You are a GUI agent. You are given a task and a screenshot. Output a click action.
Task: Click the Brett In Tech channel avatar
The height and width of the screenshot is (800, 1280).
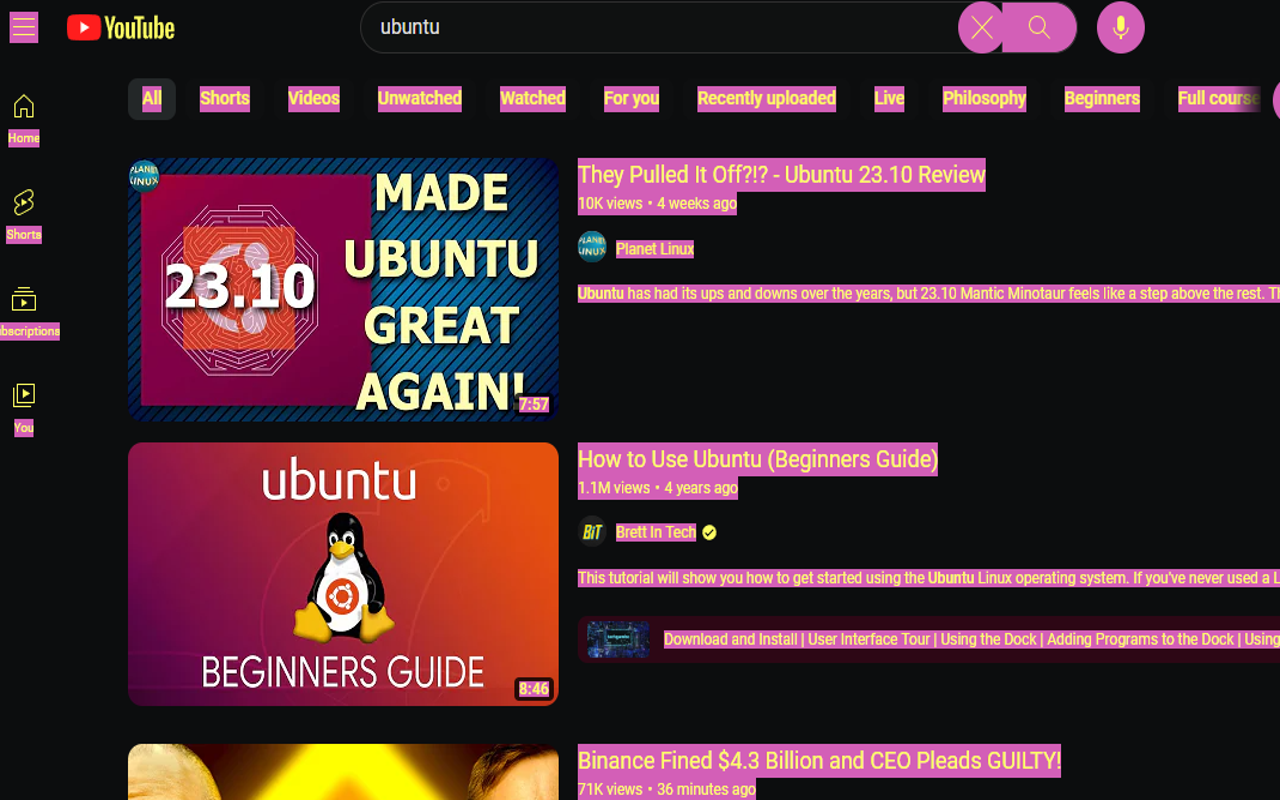(x=592, y=532)
